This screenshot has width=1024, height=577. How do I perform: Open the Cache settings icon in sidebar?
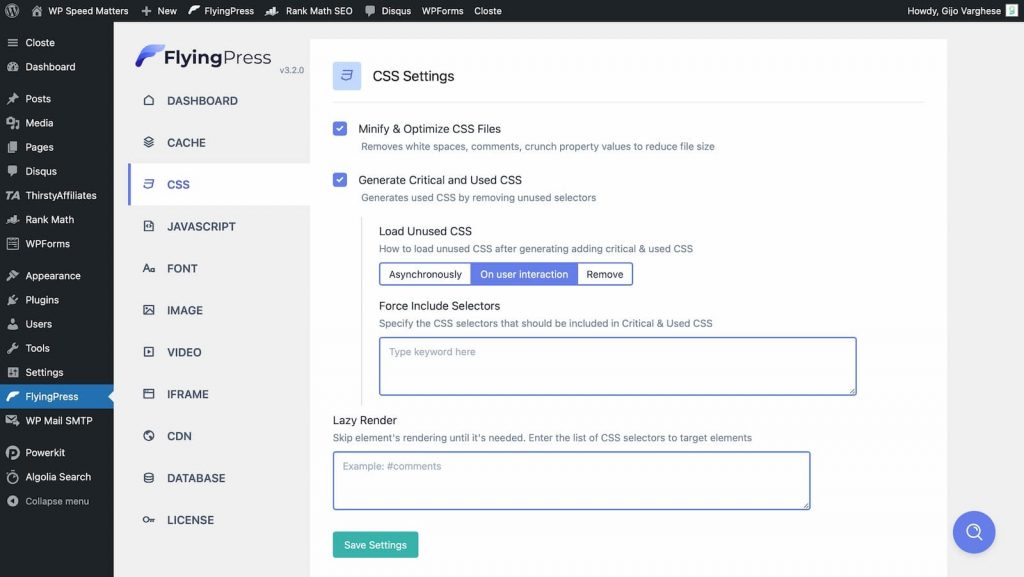[x=148, y=142]
